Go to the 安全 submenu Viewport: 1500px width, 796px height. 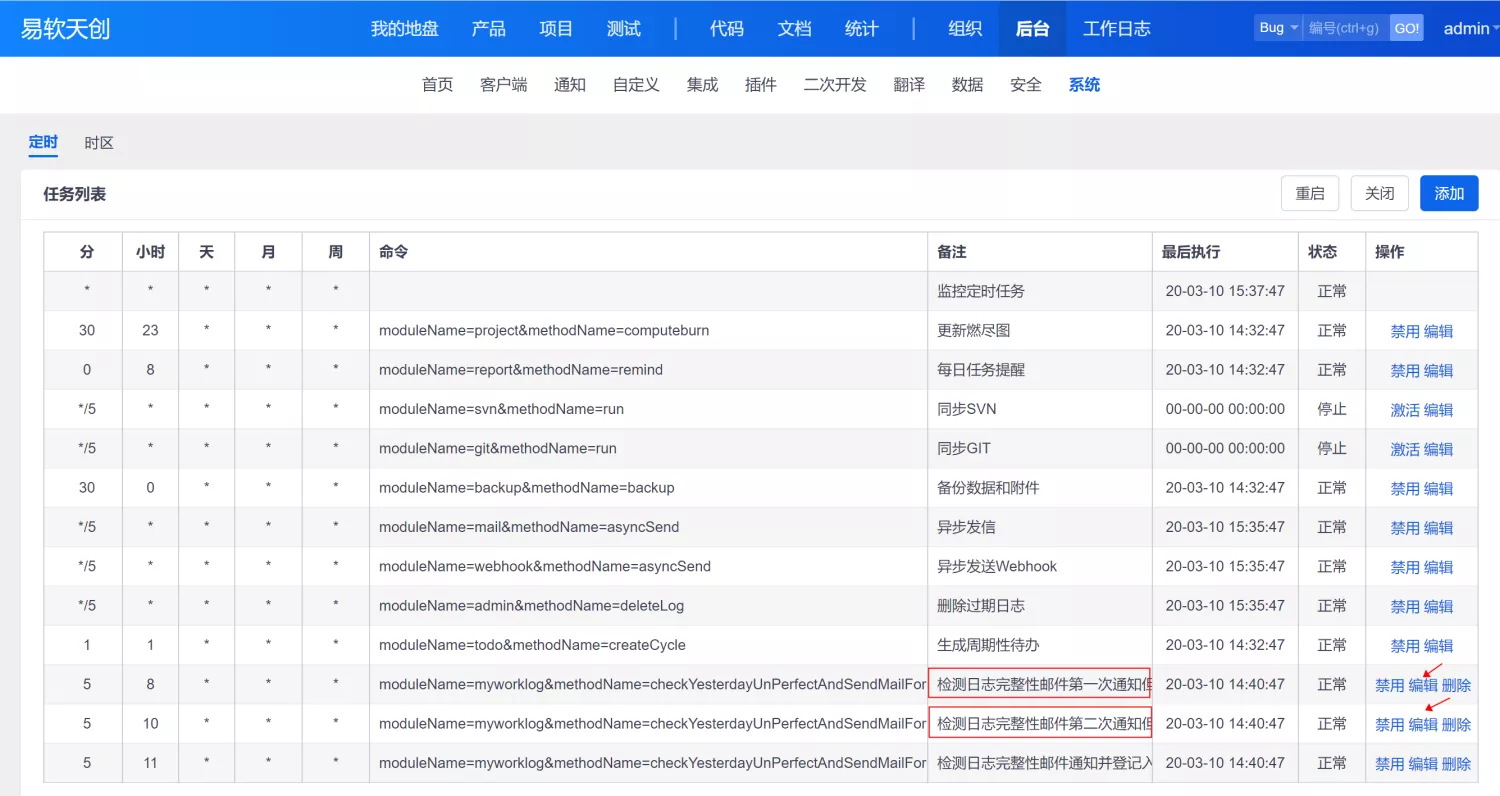pos(1026,85)
